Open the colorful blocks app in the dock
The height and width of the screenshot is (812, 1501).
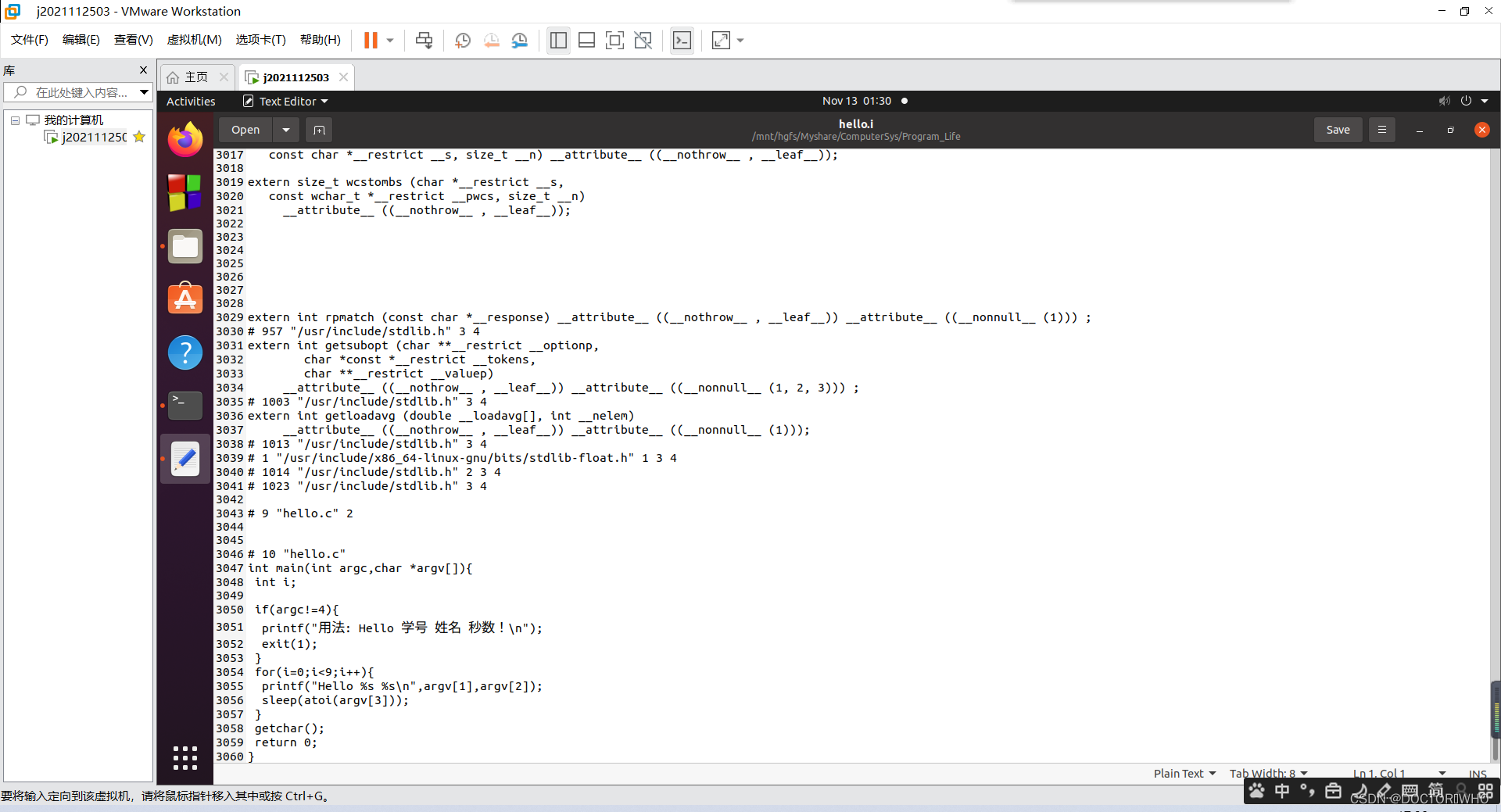[x=185, y=192]
